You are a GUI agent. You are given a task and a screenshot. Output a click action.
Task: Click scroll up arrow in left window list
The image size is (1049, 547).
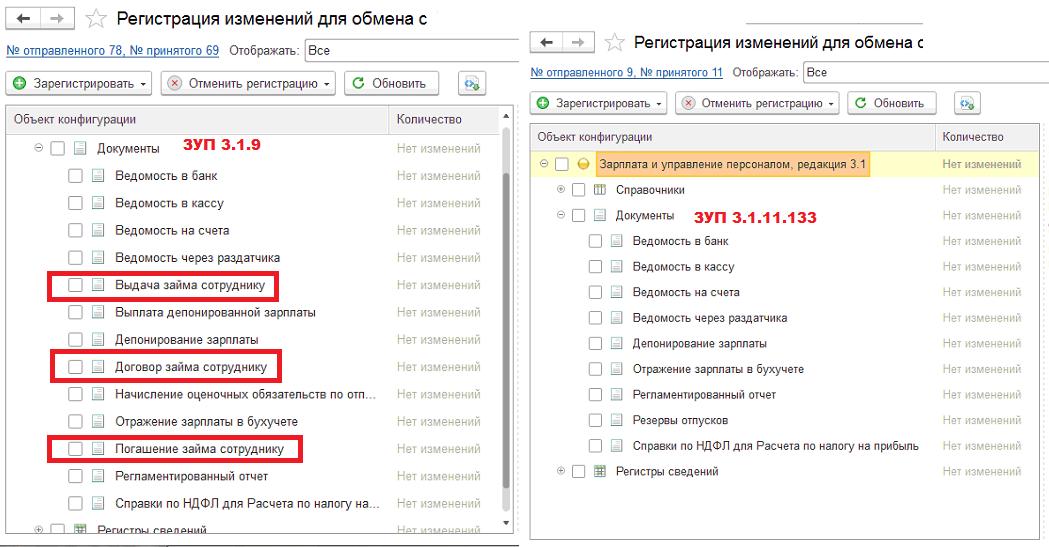coord(506,117)
